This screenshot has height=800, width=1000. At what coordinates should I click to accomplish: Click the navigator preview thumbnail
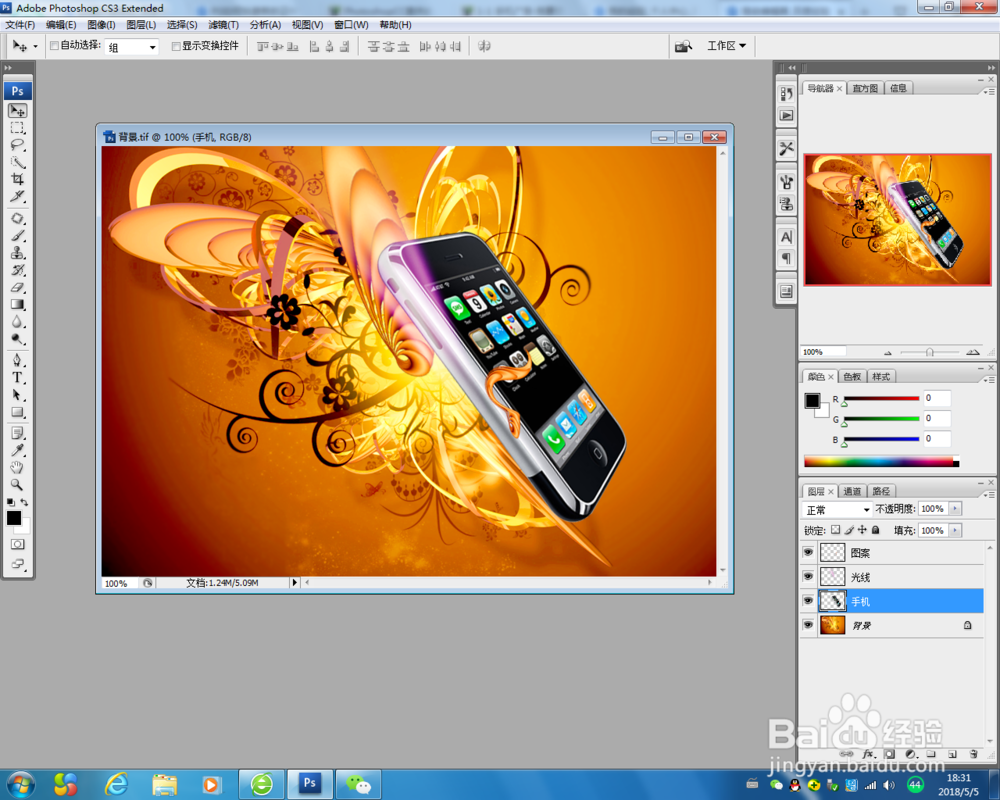click(897, 219)
